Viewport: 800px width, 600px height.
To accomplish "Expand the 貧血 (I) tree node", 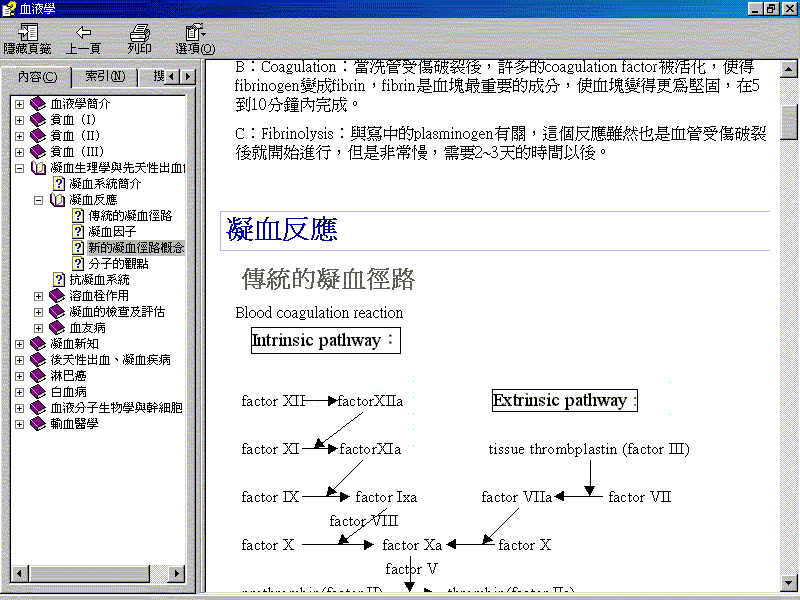I will [x=20, y=120].
